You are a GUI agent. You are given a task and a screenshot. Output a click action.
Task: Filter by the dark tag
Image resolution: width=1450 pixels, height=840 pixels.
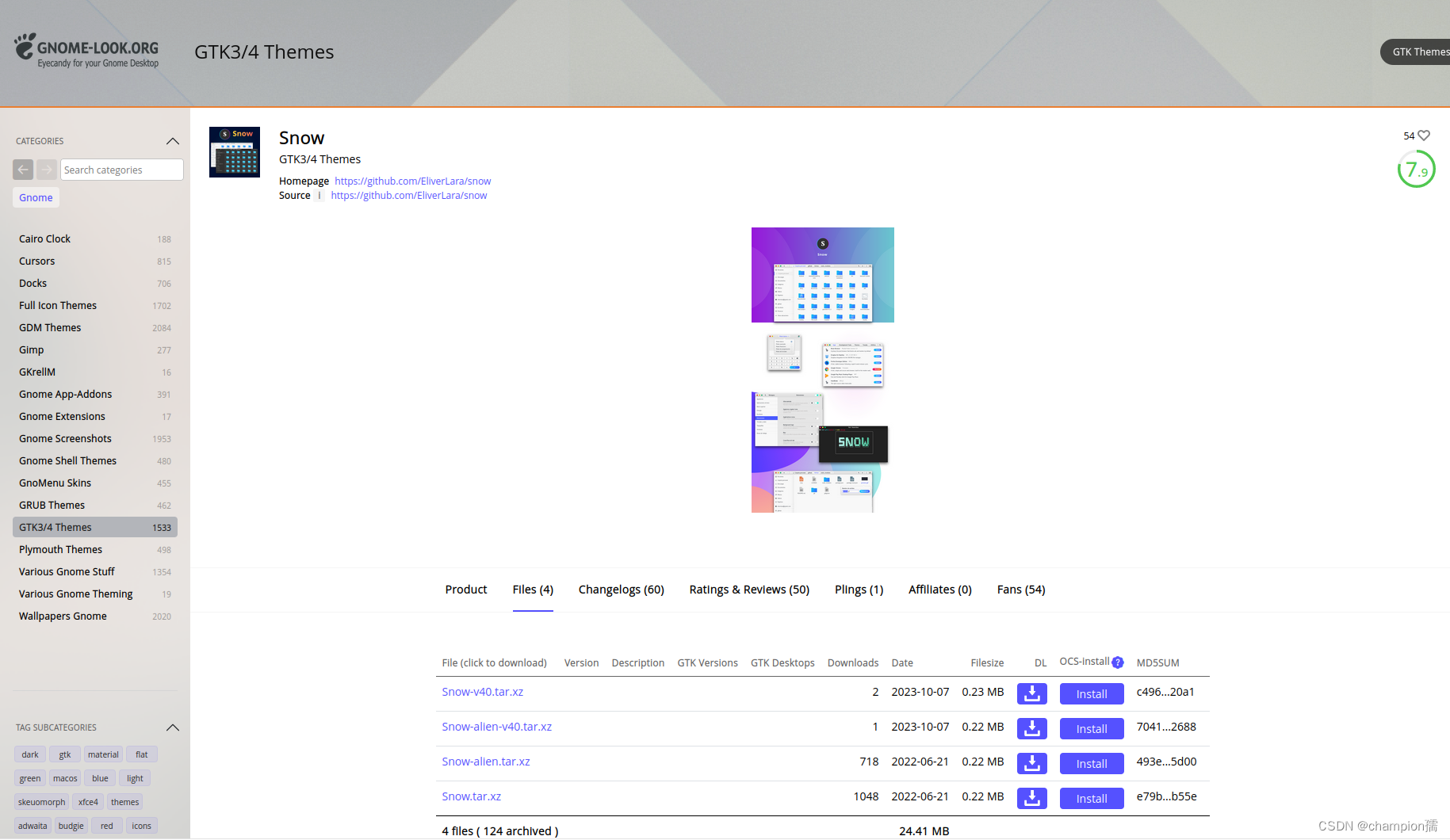tap(30, 754)
